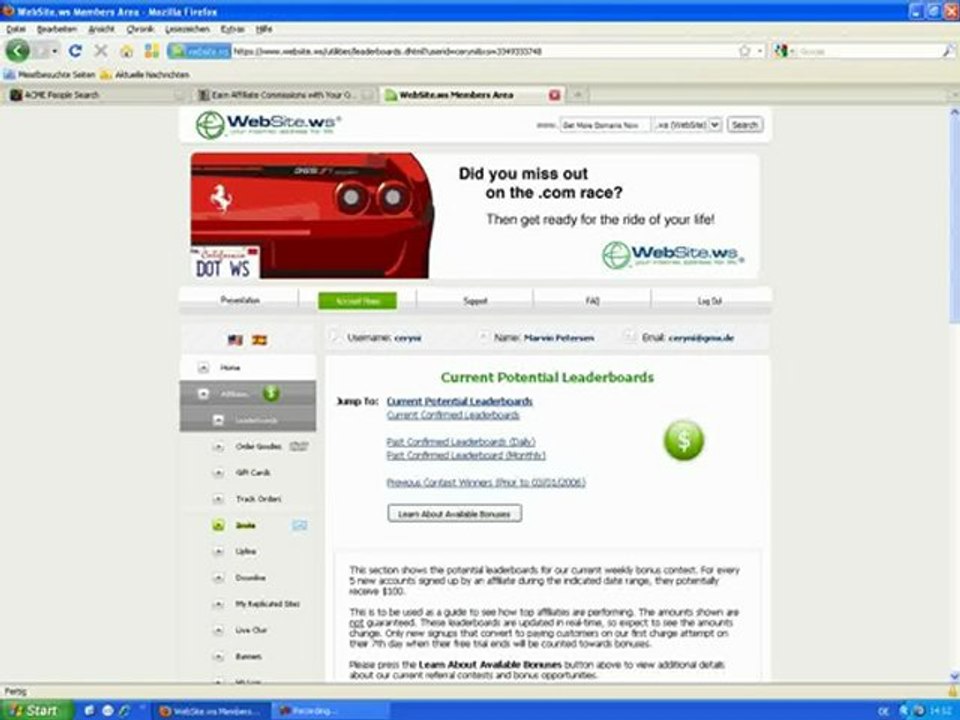960x720 pixels.
Task: Open Aktuelle Nachrichten bookmark feed
Action: 145,75
